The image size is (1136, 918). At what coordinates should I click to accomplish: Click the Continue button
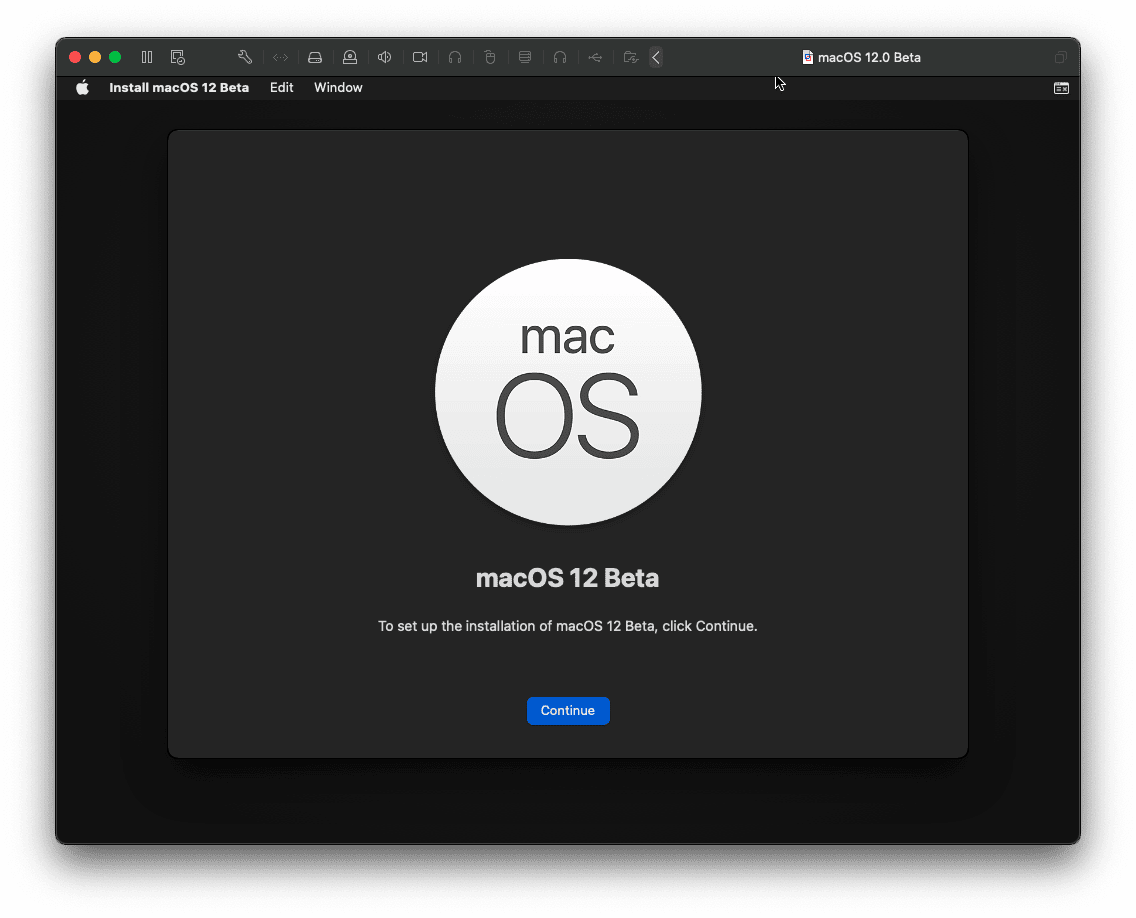point(568,711)
